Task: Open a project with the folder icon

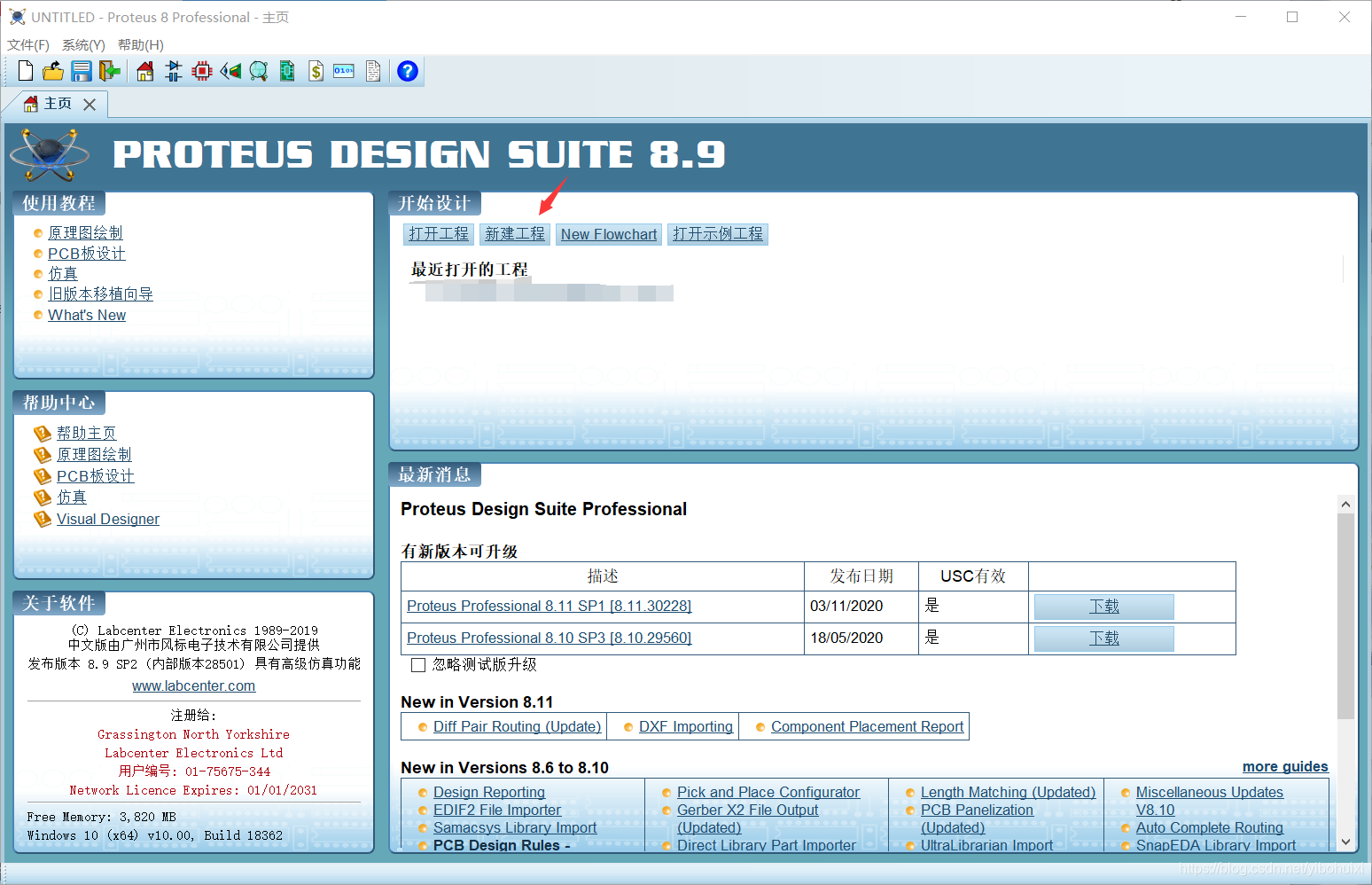Action: click(53, 71)
